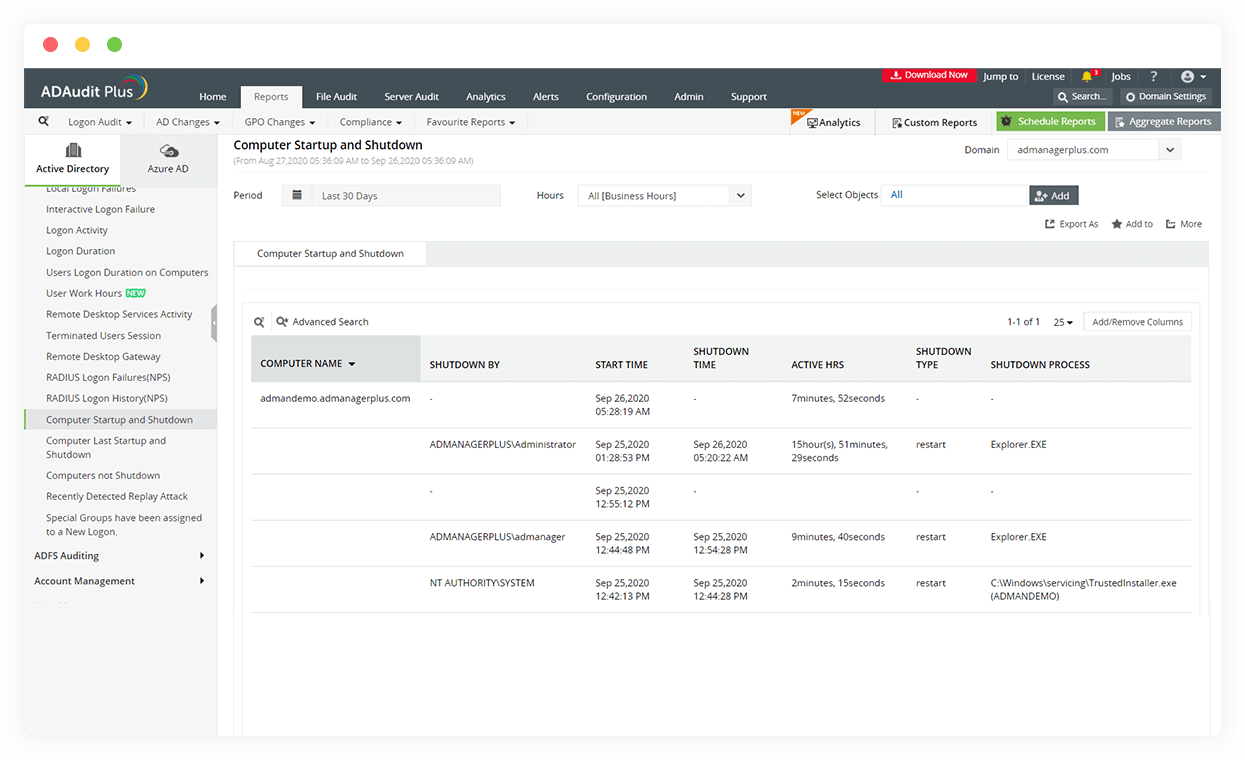Image resolution: width=1245 pixels, height=760 pixels.
Task: Open the Support tab
Action: coord(748,97)
